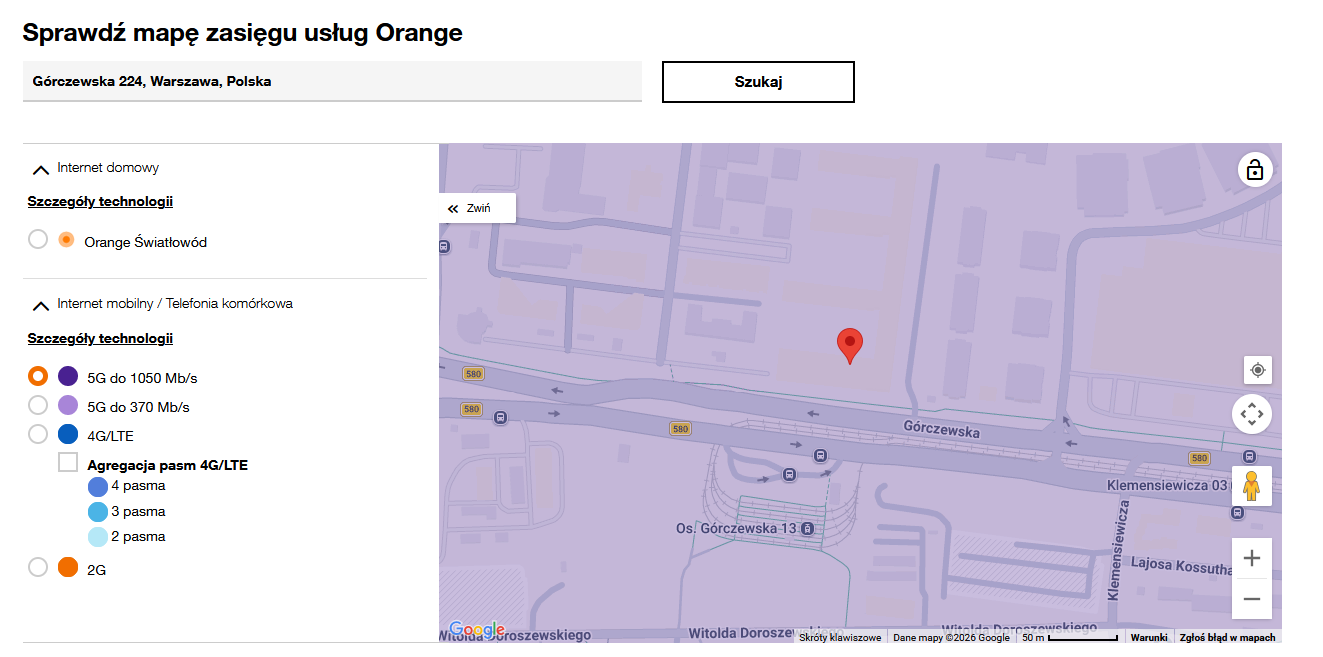Click dark purple 5G 1050 Mb/s swatch
This screenshot has height=657, width=1323.
pyautogui.click(x=68, y=376)
